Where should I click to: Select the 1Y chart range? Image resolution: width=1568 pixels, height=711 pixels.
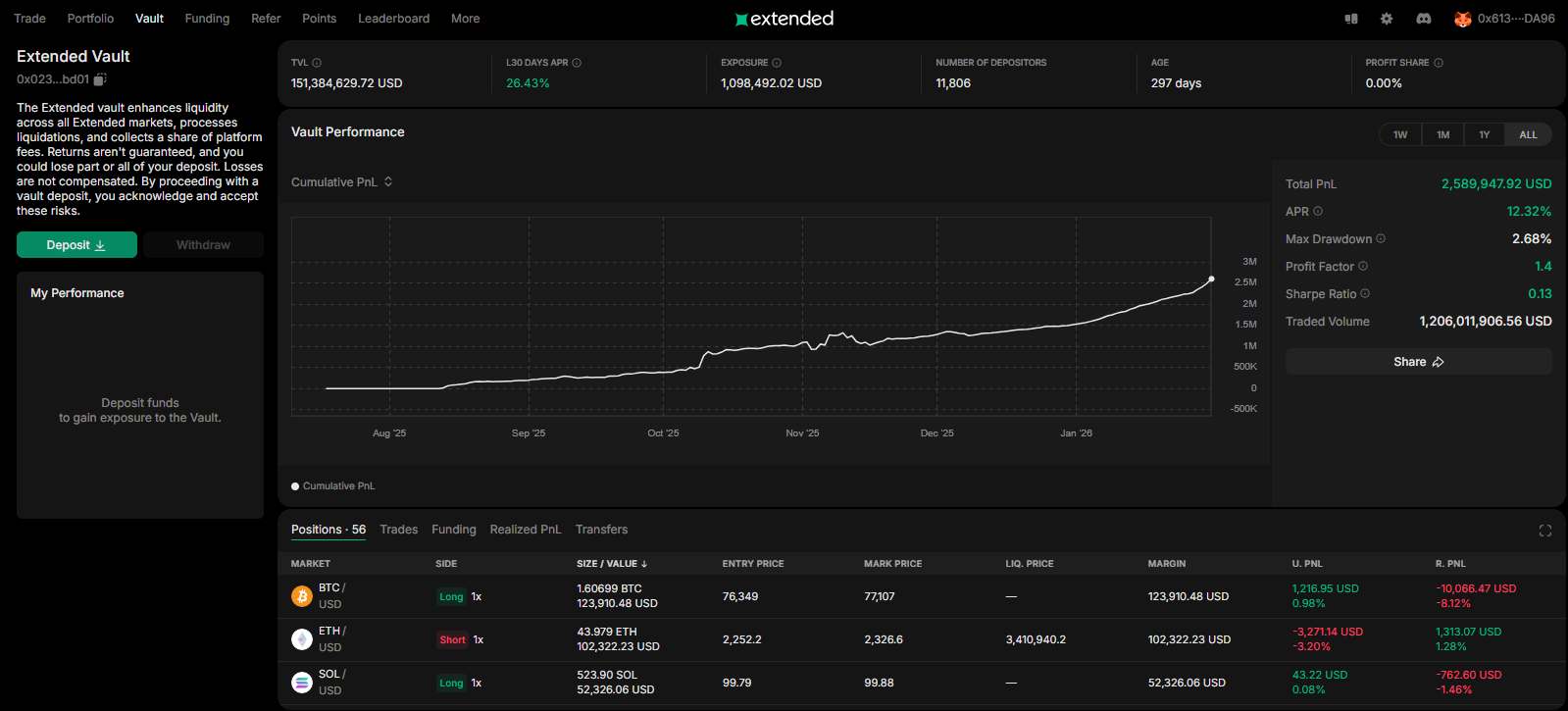pos(1484,134)
